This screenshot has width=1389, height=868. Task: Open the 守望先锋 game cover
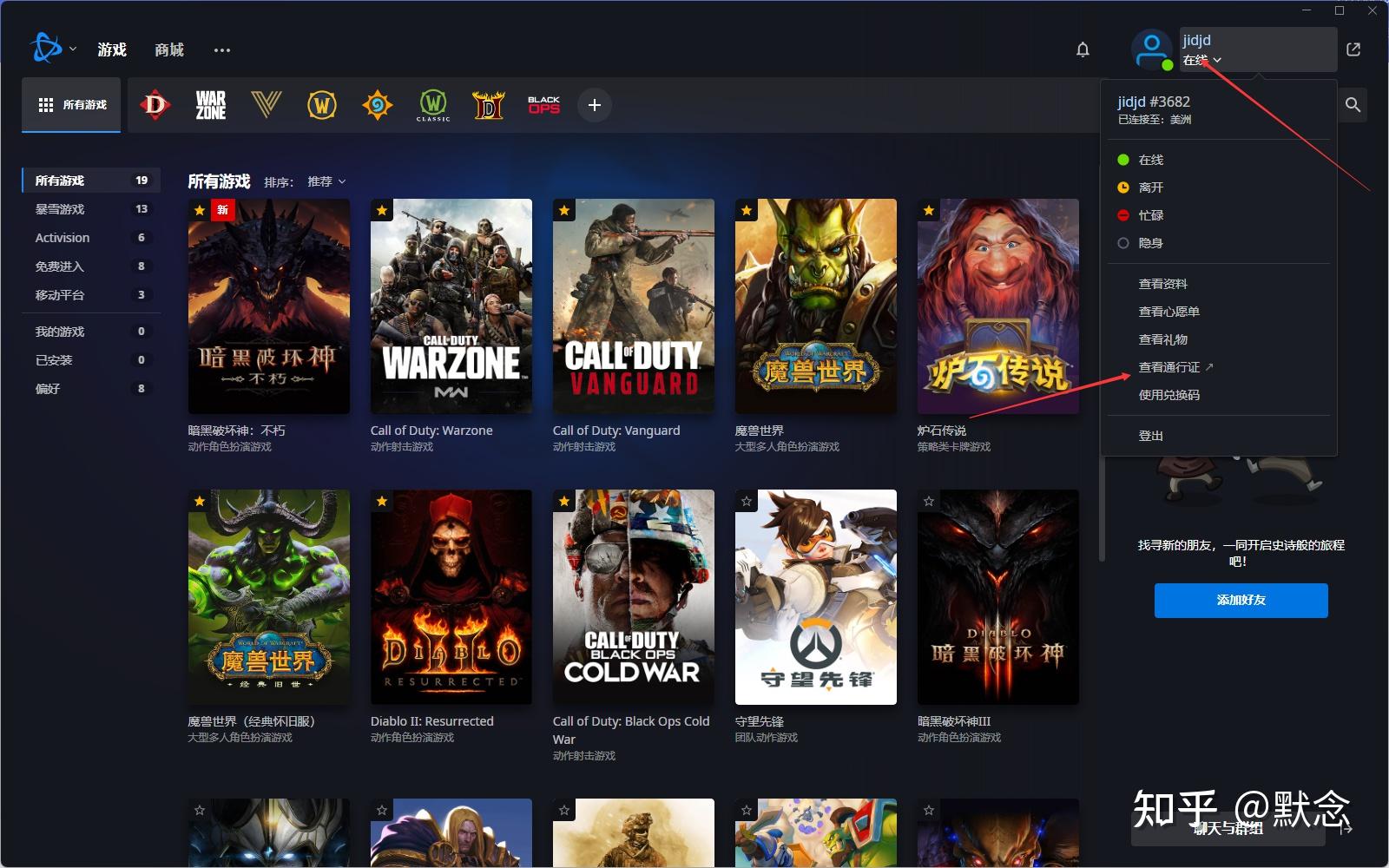tap(816, 597)
